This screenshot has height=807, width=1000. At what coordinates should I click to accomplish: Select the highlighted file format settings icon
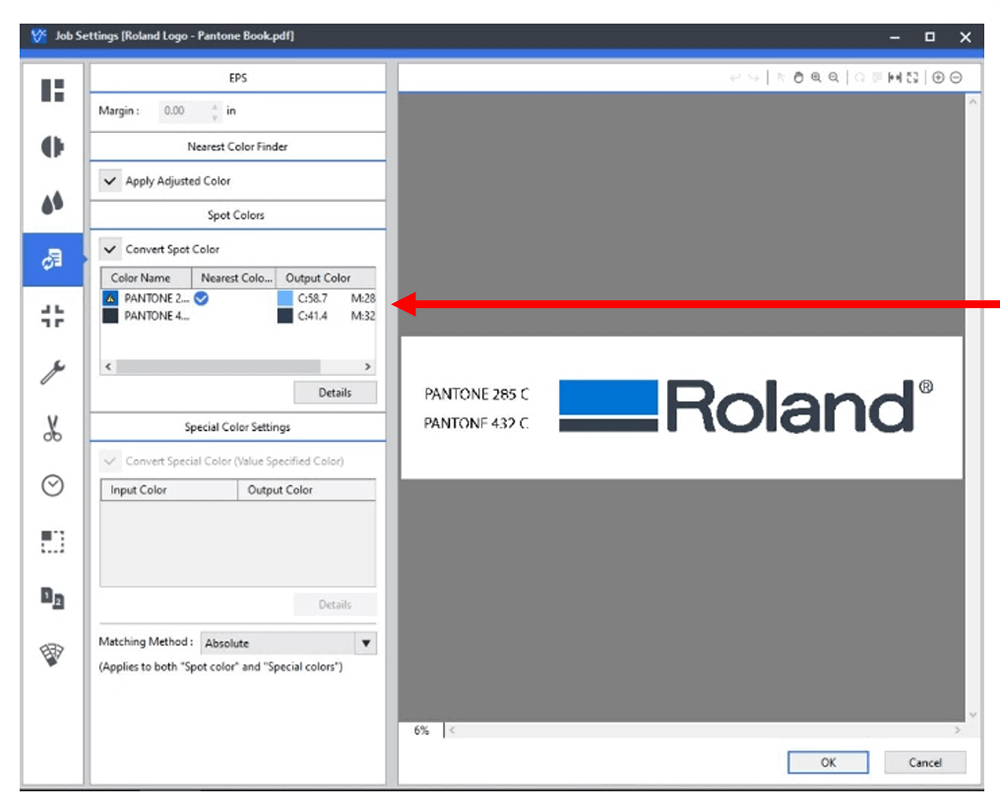pyautogui.click(x=52, y=259)
